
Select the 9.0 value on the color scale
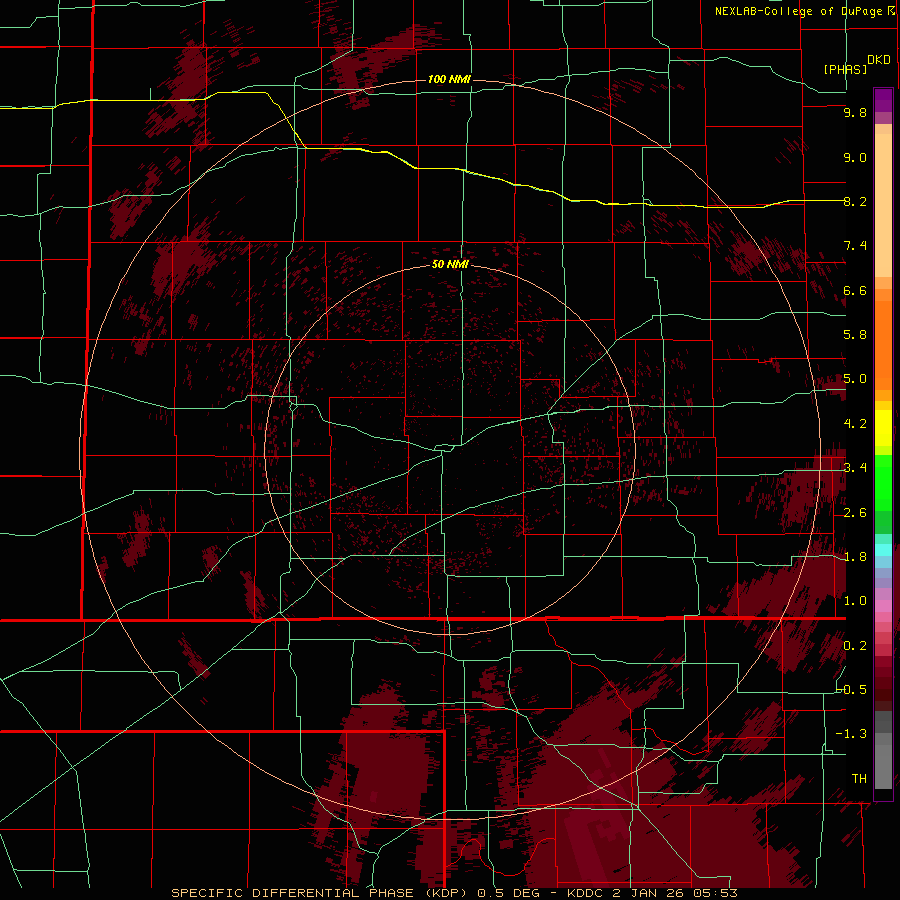point(855,157)
